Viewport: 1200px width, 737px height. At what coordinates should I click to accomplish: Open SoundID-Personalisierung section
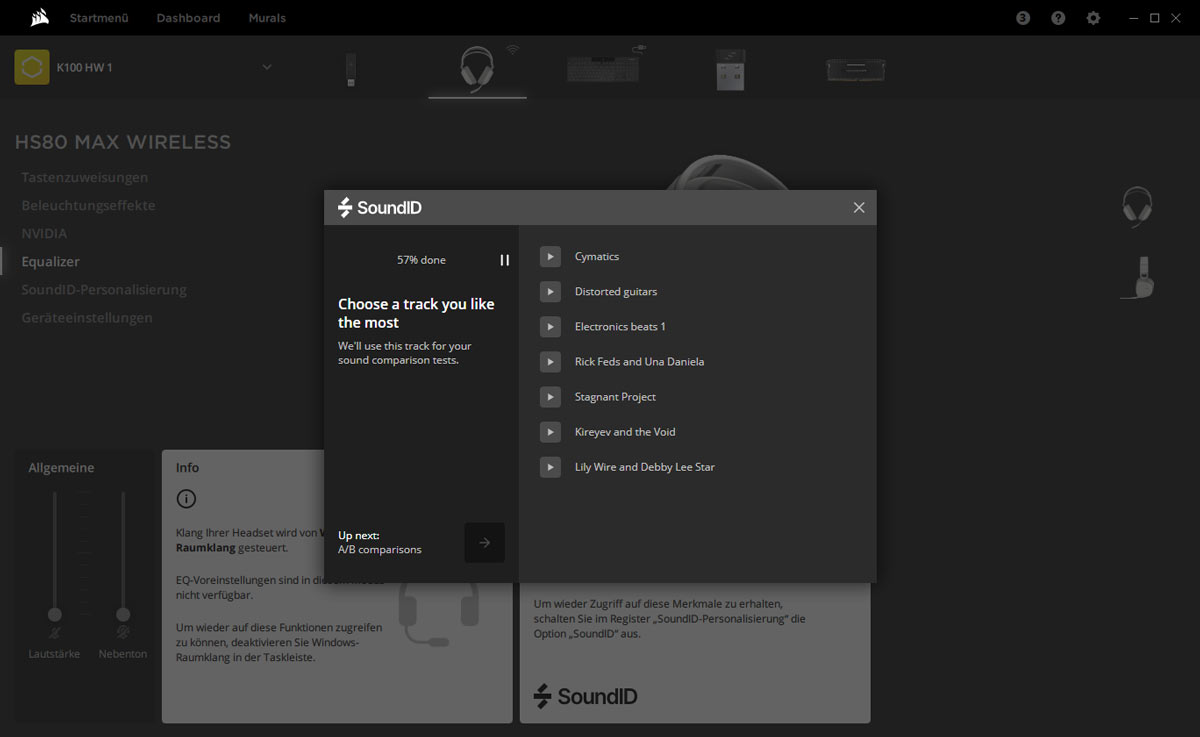[104, 289]
